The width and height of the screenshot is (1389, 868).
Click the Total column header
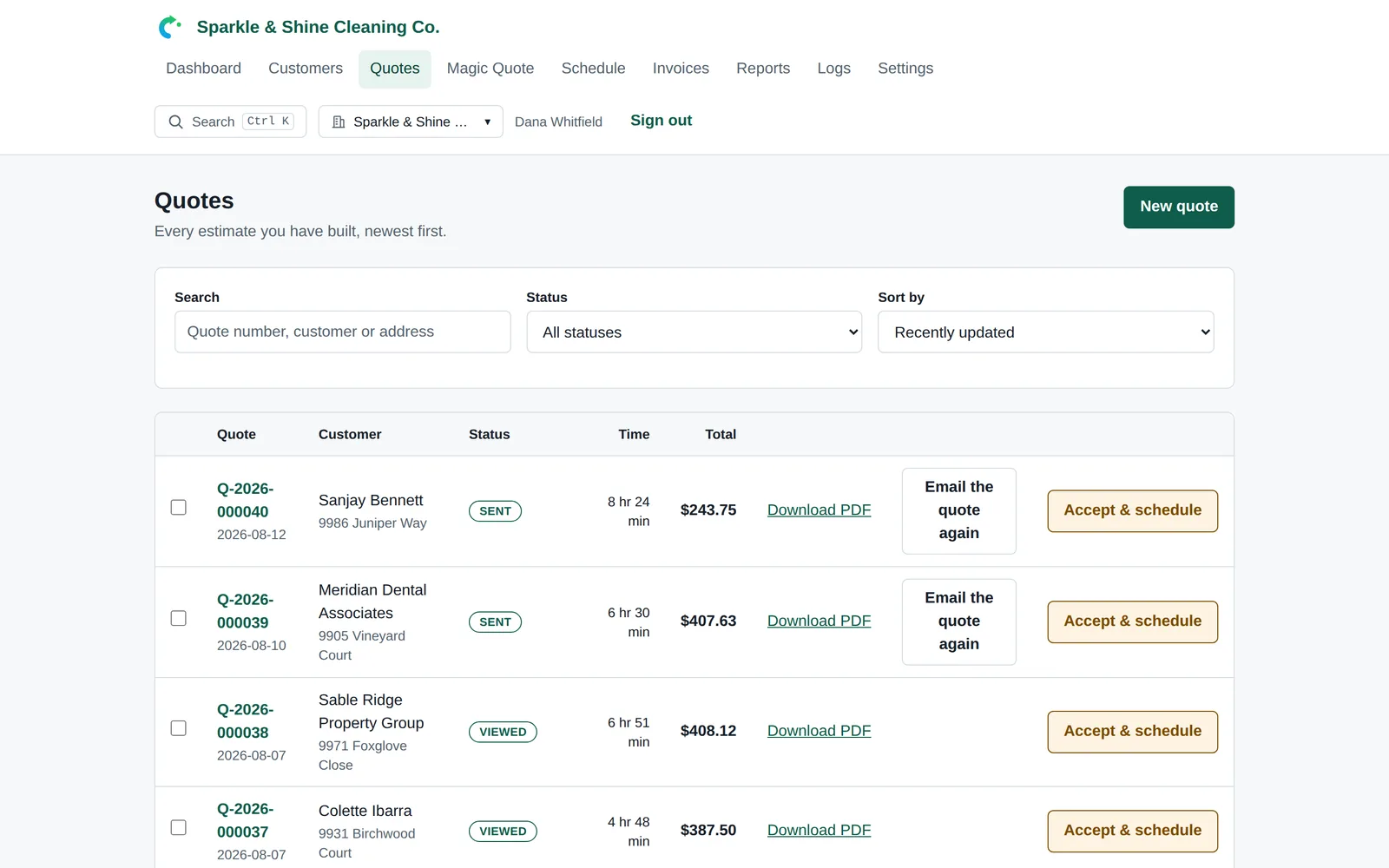pyautogui.click(x=721, y=434)
